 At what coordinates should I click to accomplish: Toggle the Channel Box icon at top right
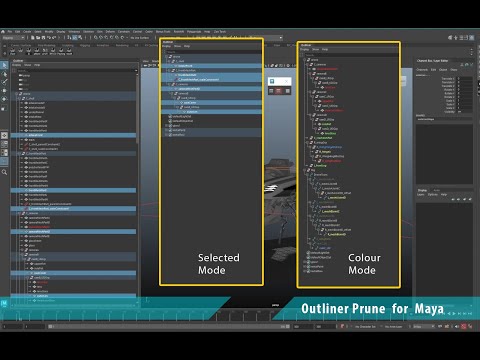pos(472,38)
